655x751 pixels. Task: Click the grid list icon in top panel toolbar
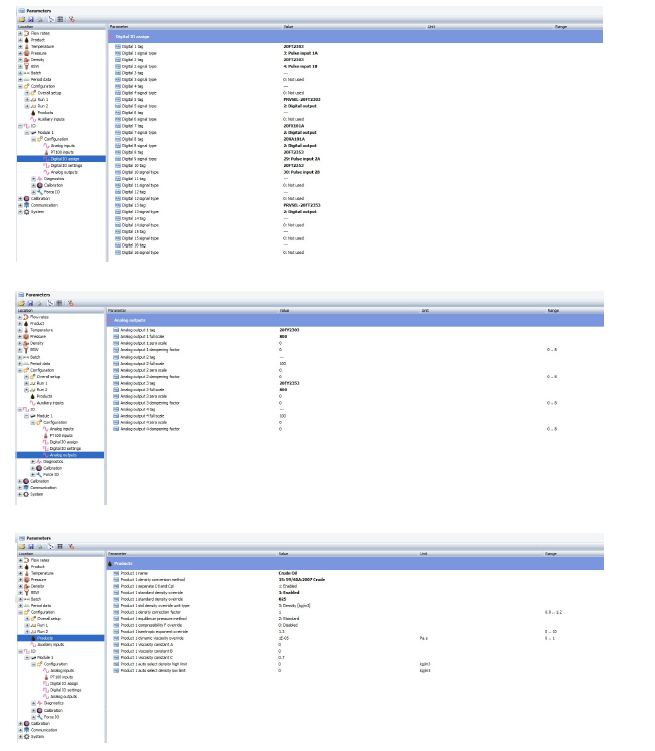point(60,19)
